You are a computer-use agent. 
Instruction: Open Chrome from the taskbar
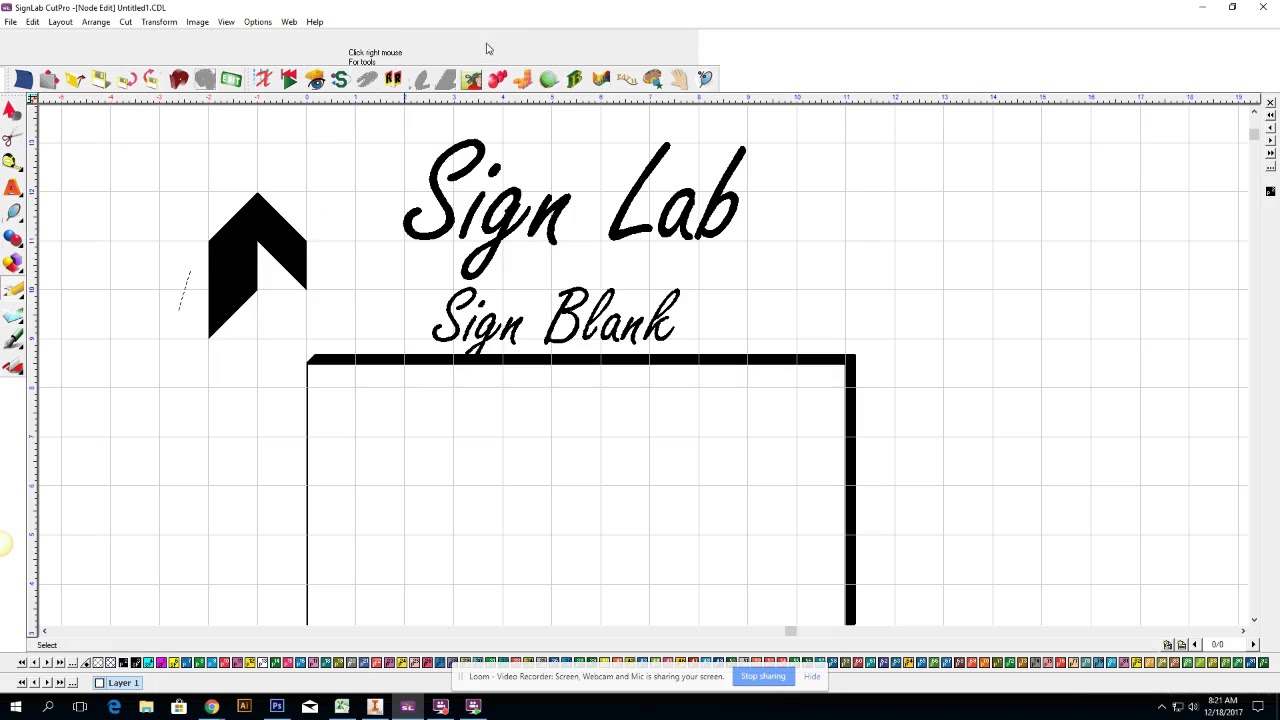click(212, 707)
